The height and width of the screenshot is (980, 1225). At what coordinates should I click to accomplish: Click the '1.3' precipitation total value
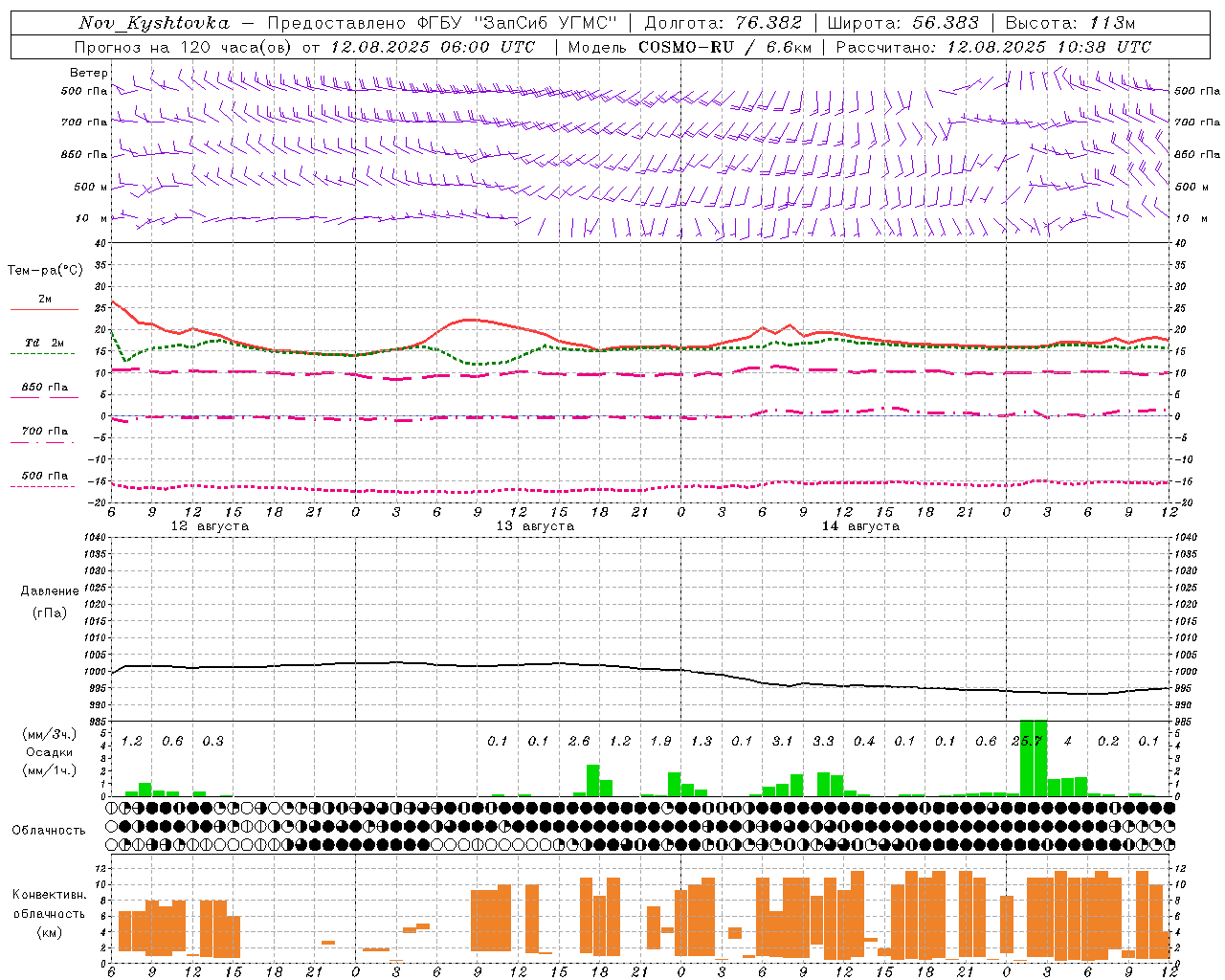[702, 742]
